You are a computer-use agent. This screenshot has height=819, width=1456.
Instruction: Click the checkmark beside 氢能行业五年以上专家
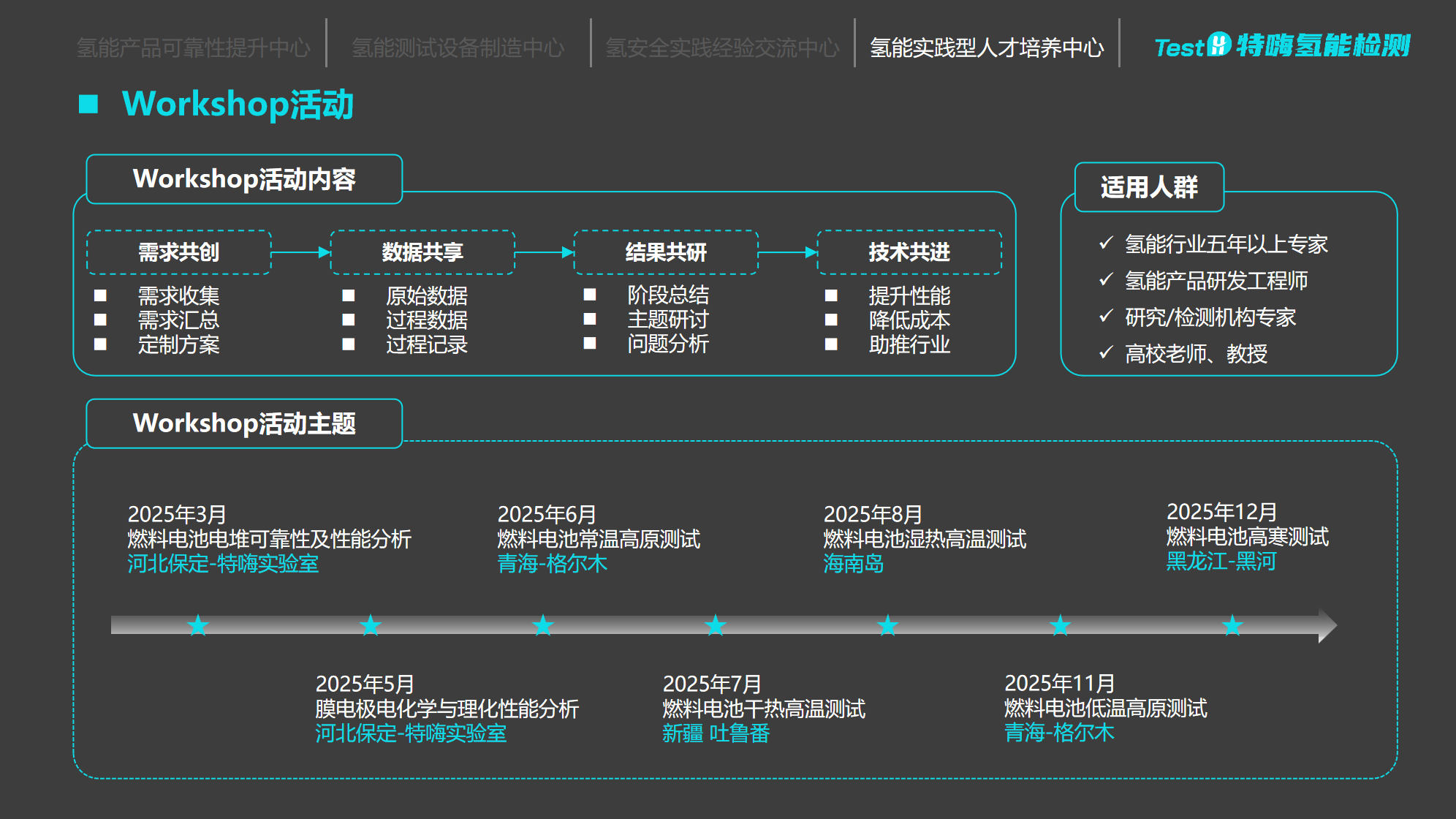(x=1106, y=243)
